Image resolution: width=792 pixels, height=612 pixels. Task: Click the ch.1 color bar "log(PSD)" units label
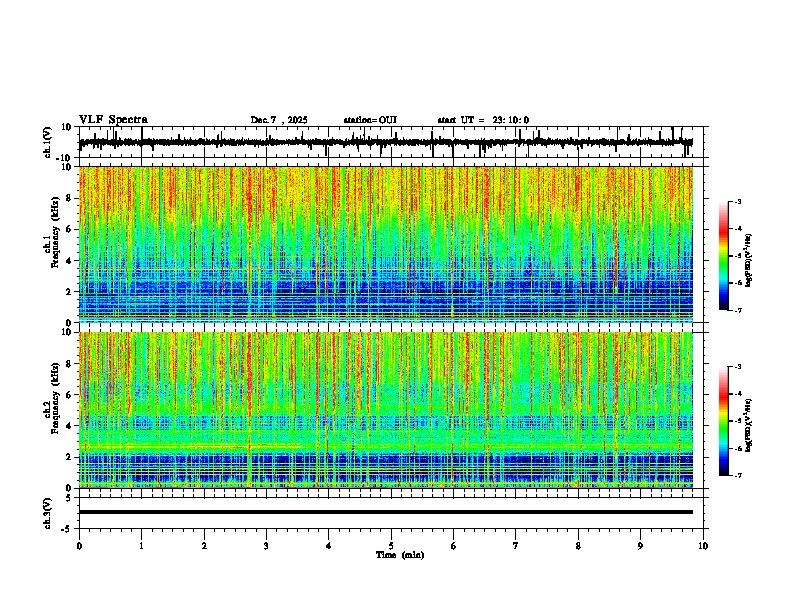(749, 261)
